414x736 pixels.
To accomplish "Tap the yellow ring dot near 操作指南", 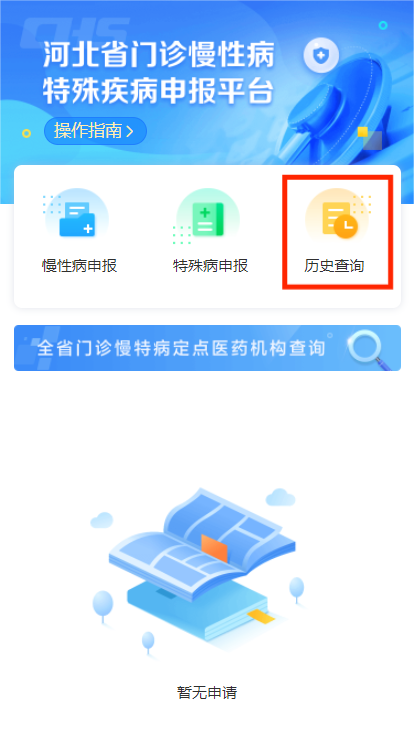I will coord(26,133).
